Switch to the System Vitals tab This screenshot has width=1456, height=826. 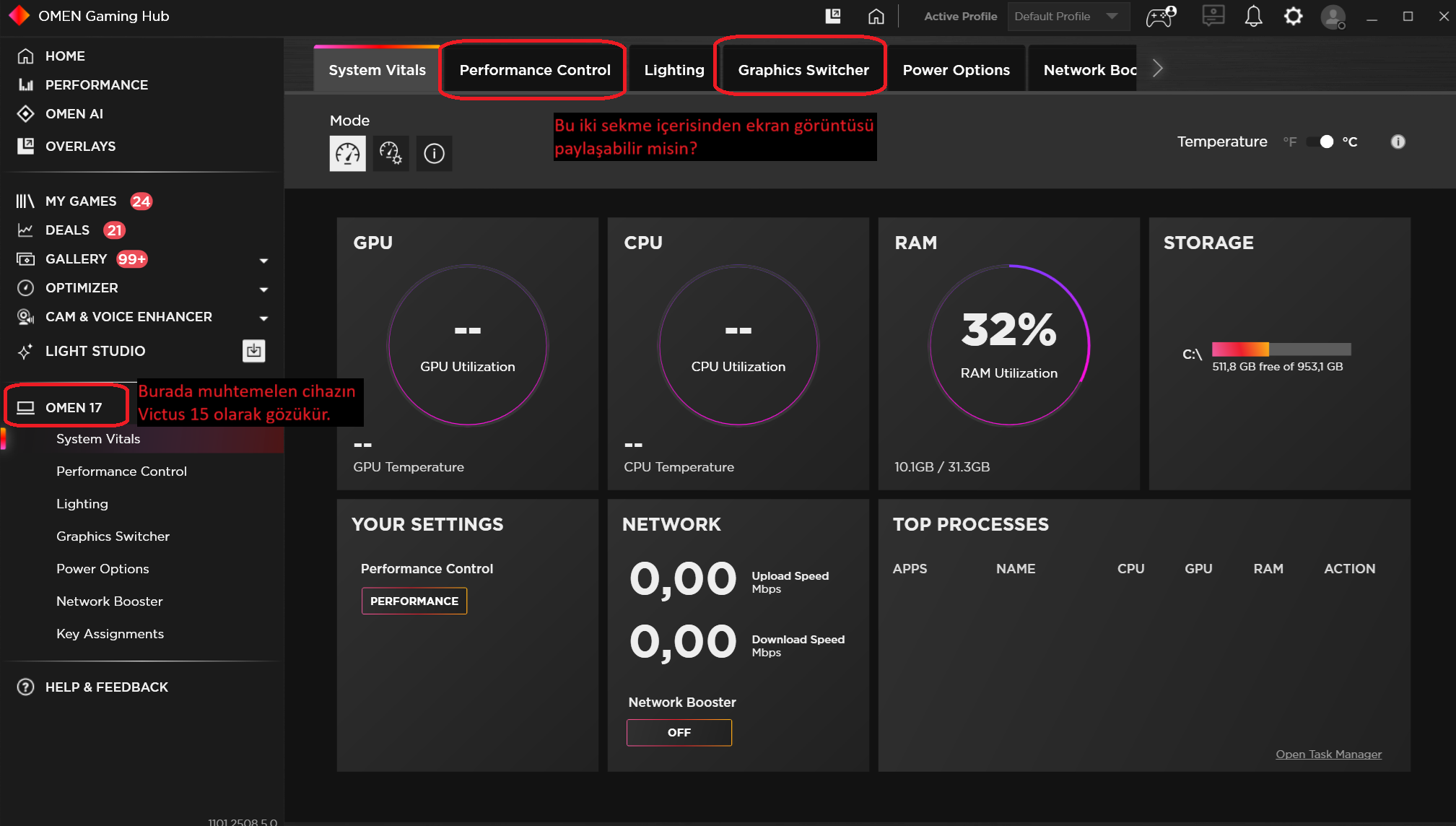coord(377,69)
